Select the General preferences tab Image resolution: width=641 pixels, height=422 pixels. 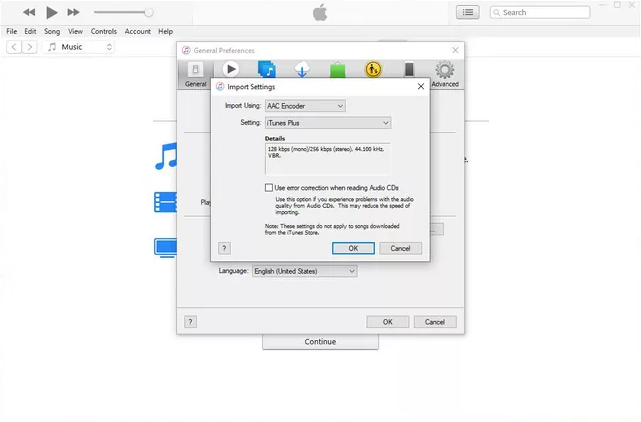(x=195, y=74)
